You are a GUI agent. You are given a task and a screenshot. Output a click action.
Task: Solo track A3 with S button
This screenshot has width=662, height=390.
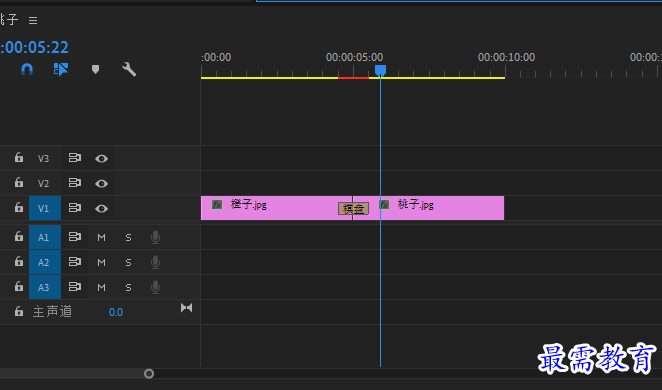pos(128,287)
